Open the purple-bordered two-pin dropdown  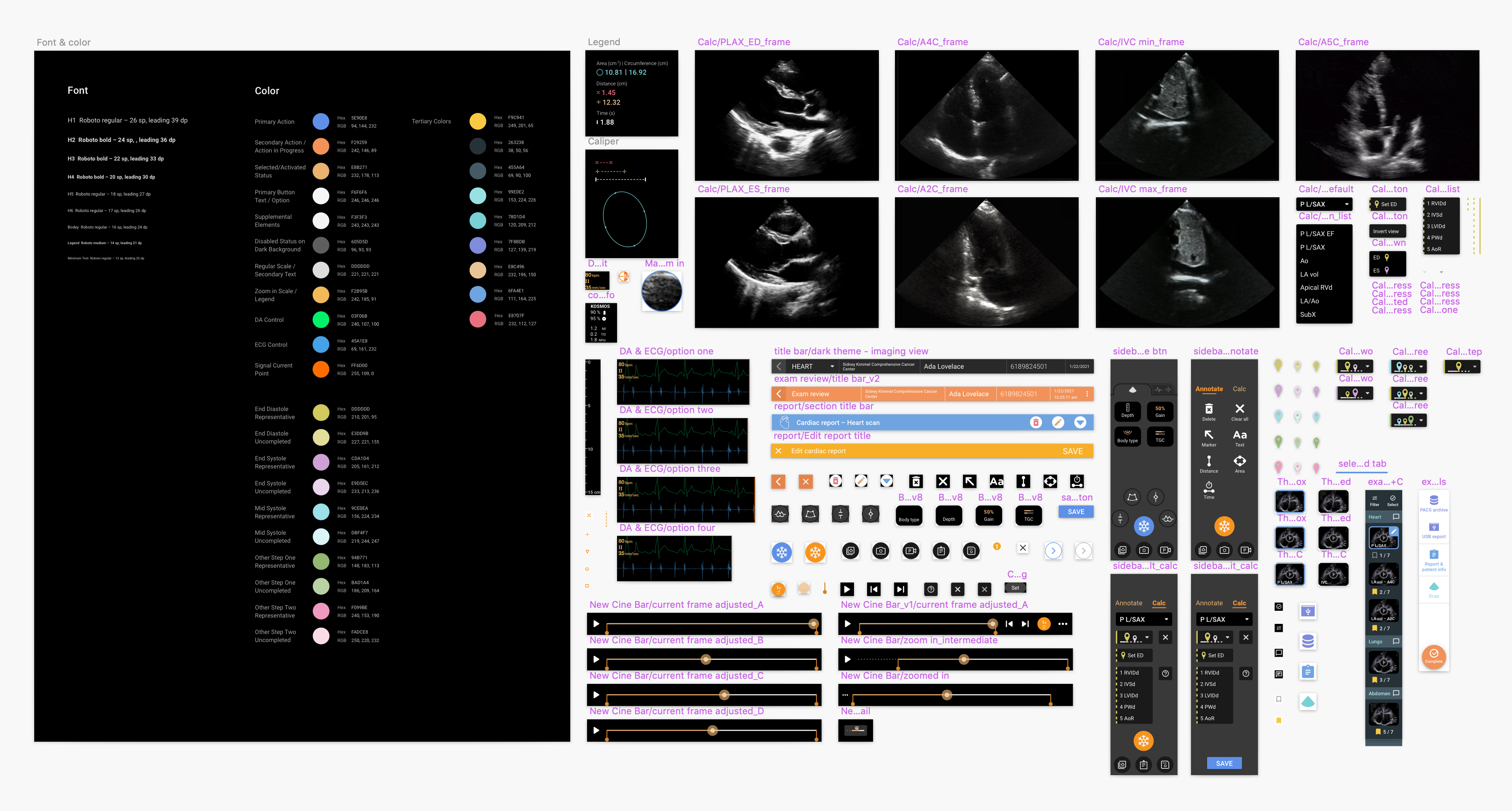pos(1355,393)
